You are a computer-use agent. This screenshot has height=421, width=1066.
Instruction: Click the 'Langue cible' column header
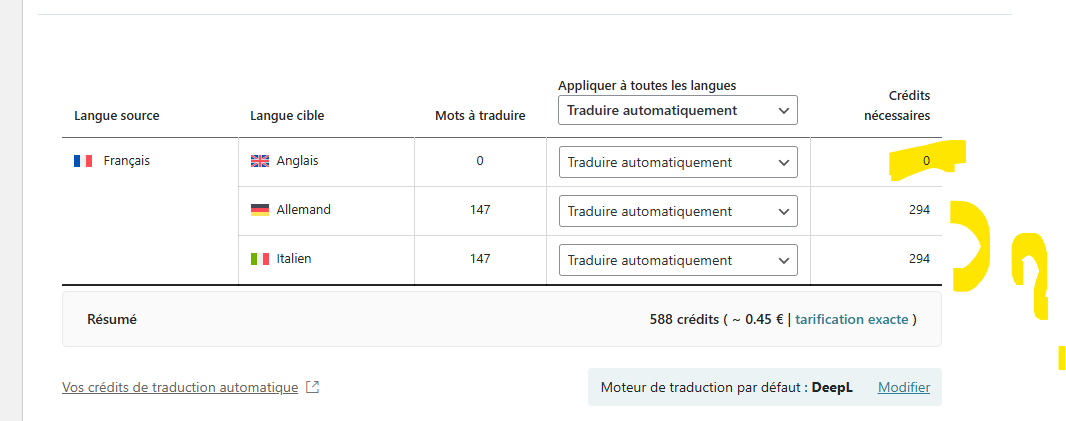tap(287, 116)
